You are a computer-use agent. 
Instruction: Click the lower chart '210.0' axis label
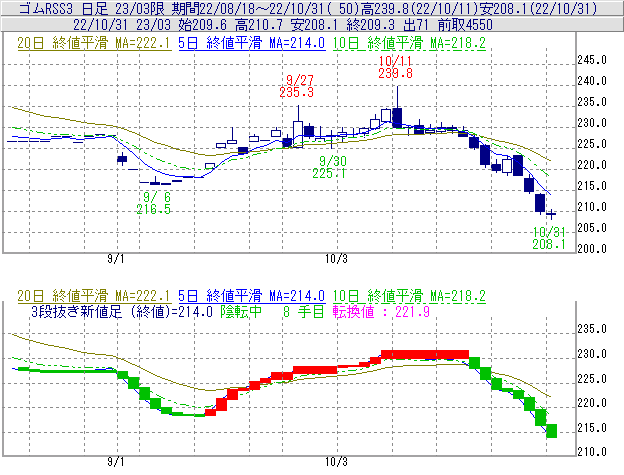tap(592, 452)
